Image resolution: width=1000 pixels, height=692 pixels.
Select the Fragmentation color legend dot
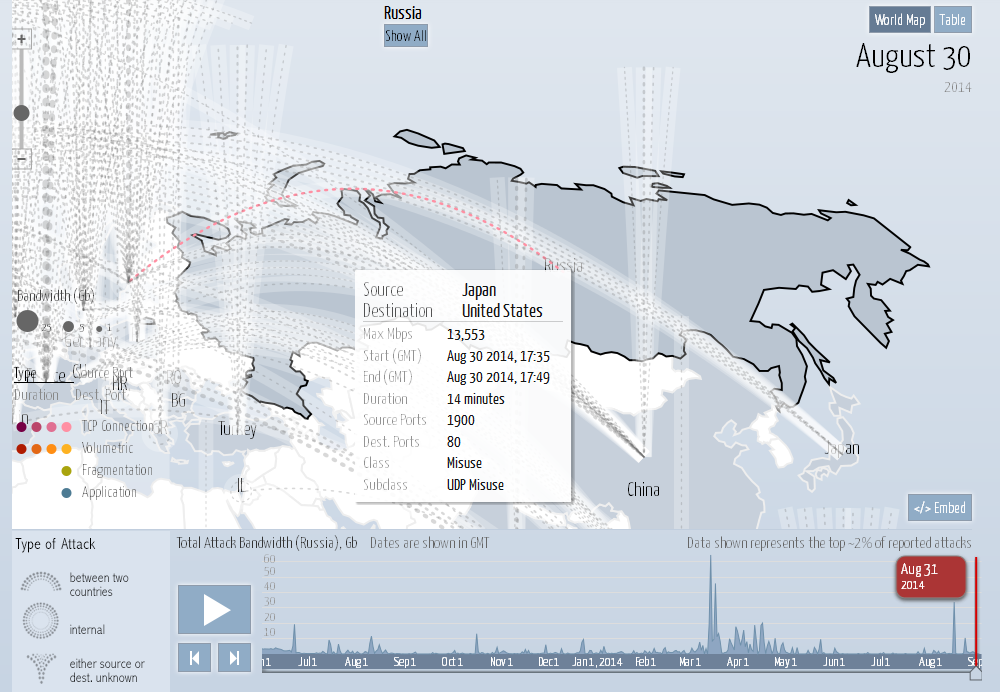[66, 470]
